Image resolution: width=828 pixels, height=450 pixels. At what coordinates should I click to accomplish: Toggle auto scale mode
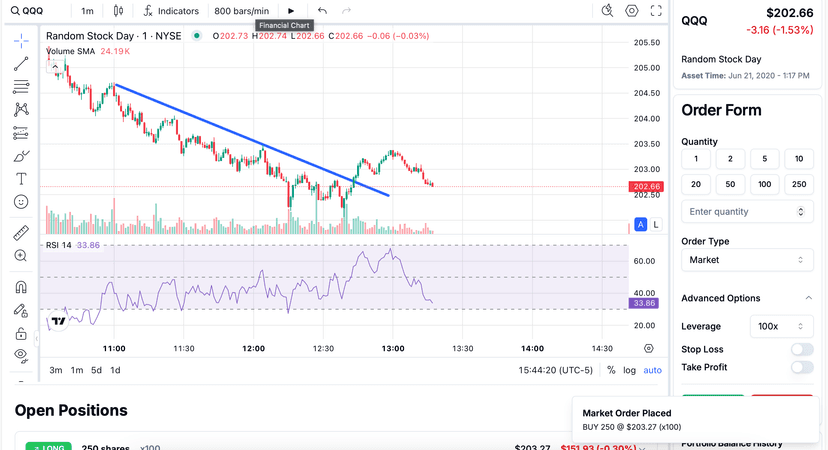coord(652,370)
